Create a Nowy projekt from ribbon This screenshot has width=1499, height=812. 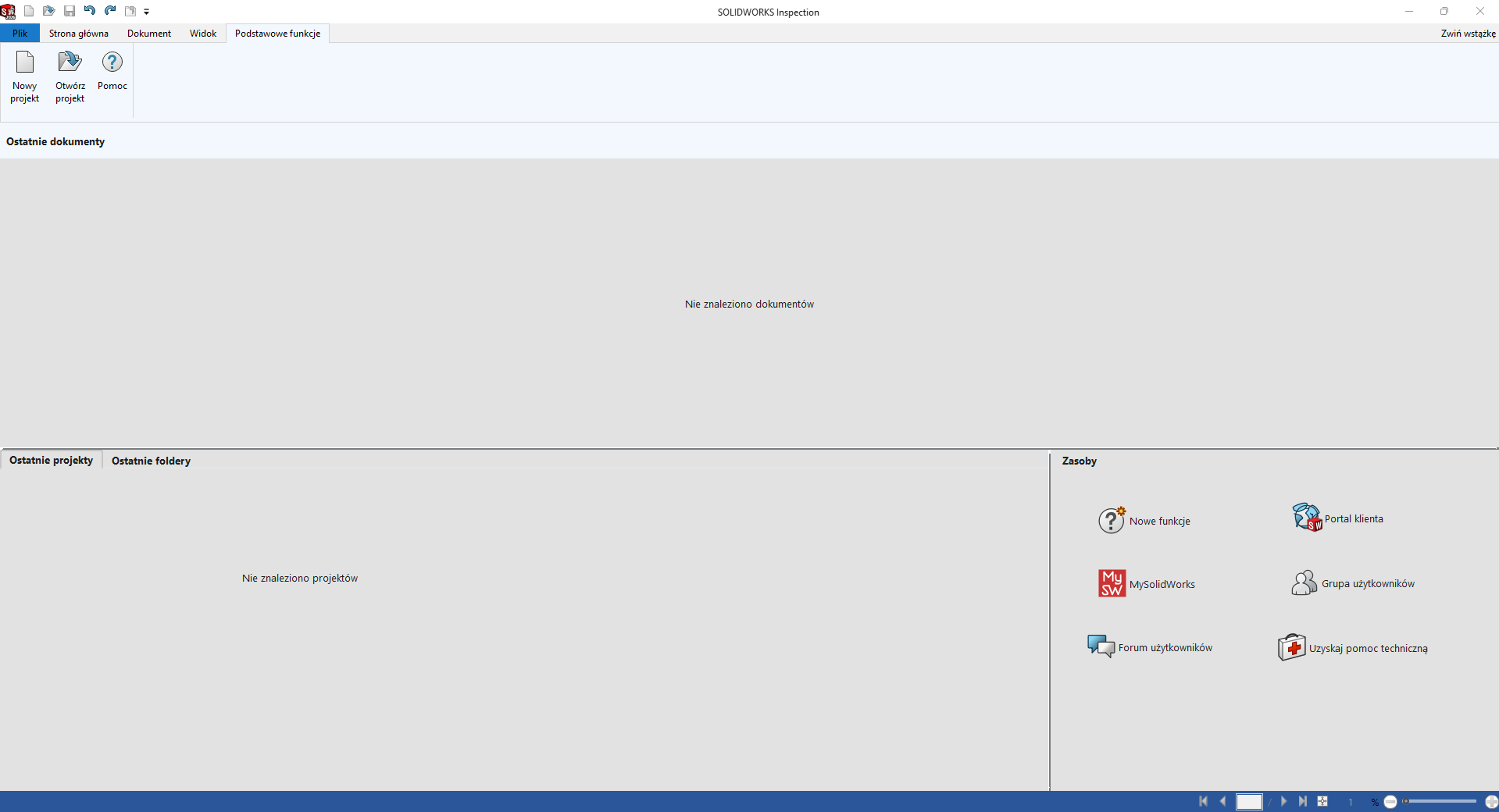(x=25, y=77)
